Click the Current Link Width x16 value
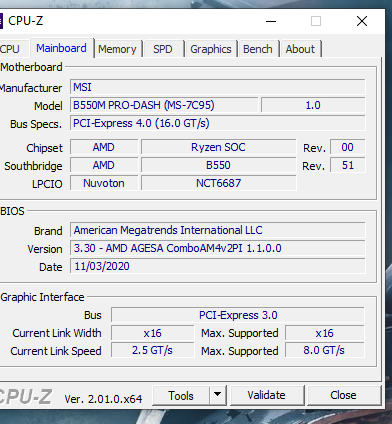Image resolution: width=392 pixels, height=424 pixels. [x=153, y=333]
